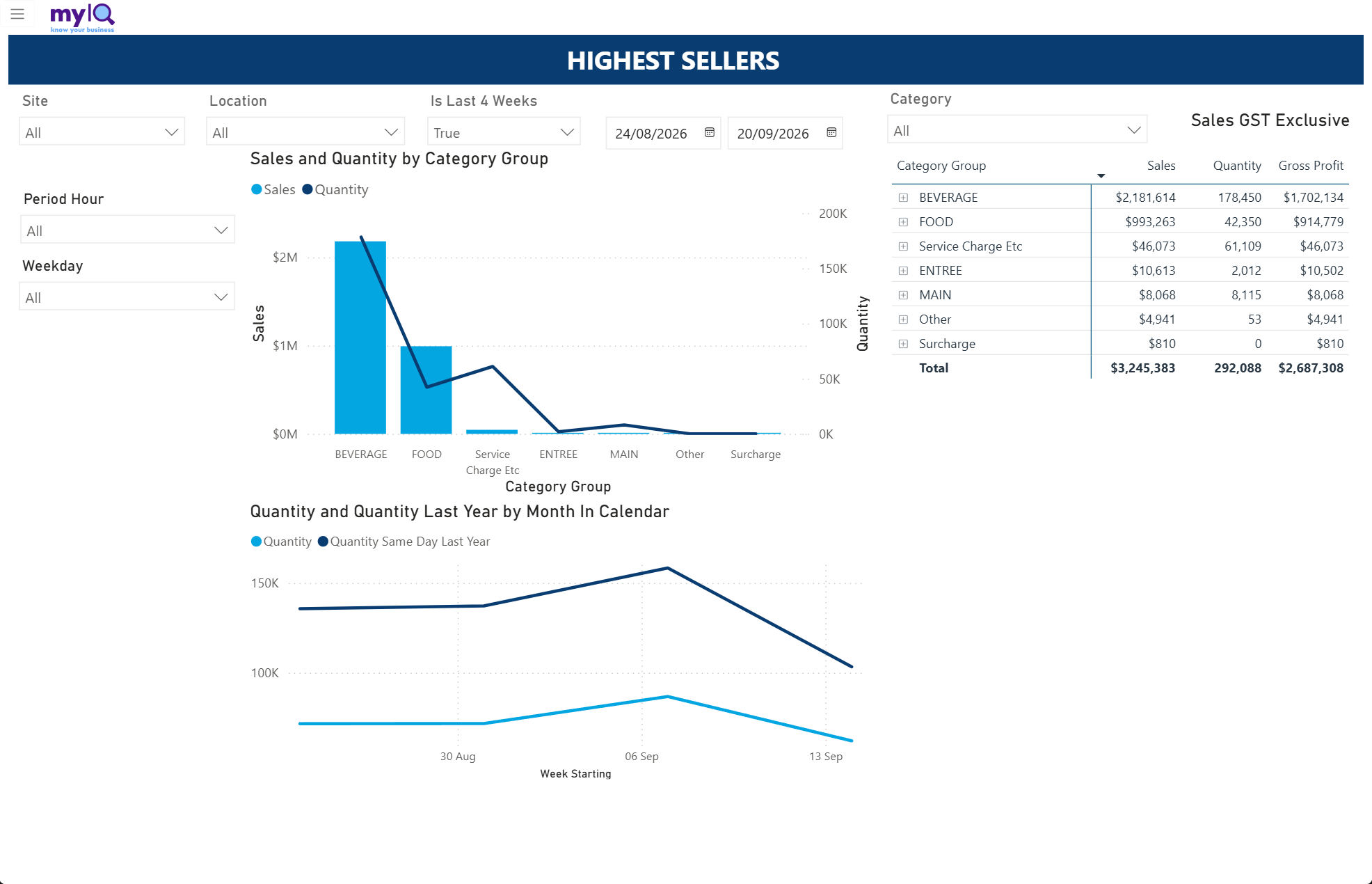This screenshot has height=884, width=1372.
Task: Open the Location dropdown
Action: (305, 132)
